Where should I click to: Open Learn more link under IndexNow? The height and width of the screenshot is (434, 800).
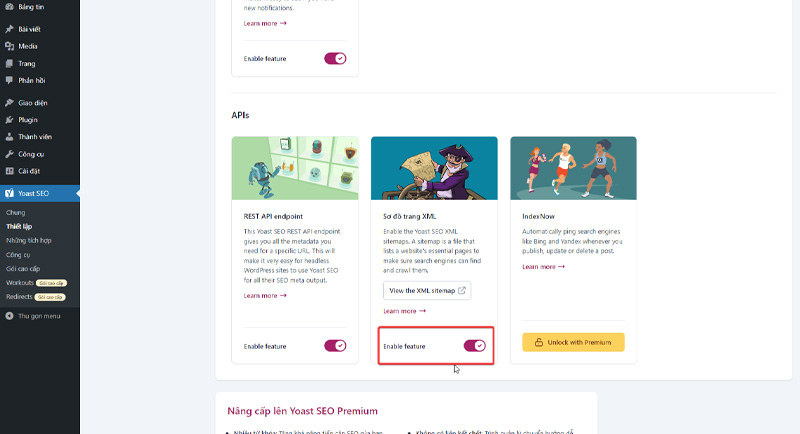[543, 267]
